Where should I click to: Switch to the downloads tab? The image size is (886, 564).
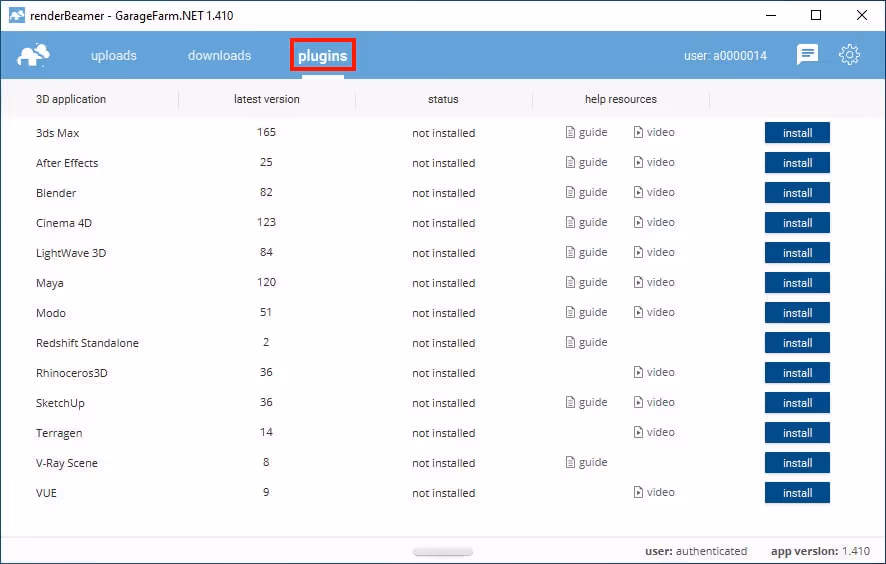219,55
